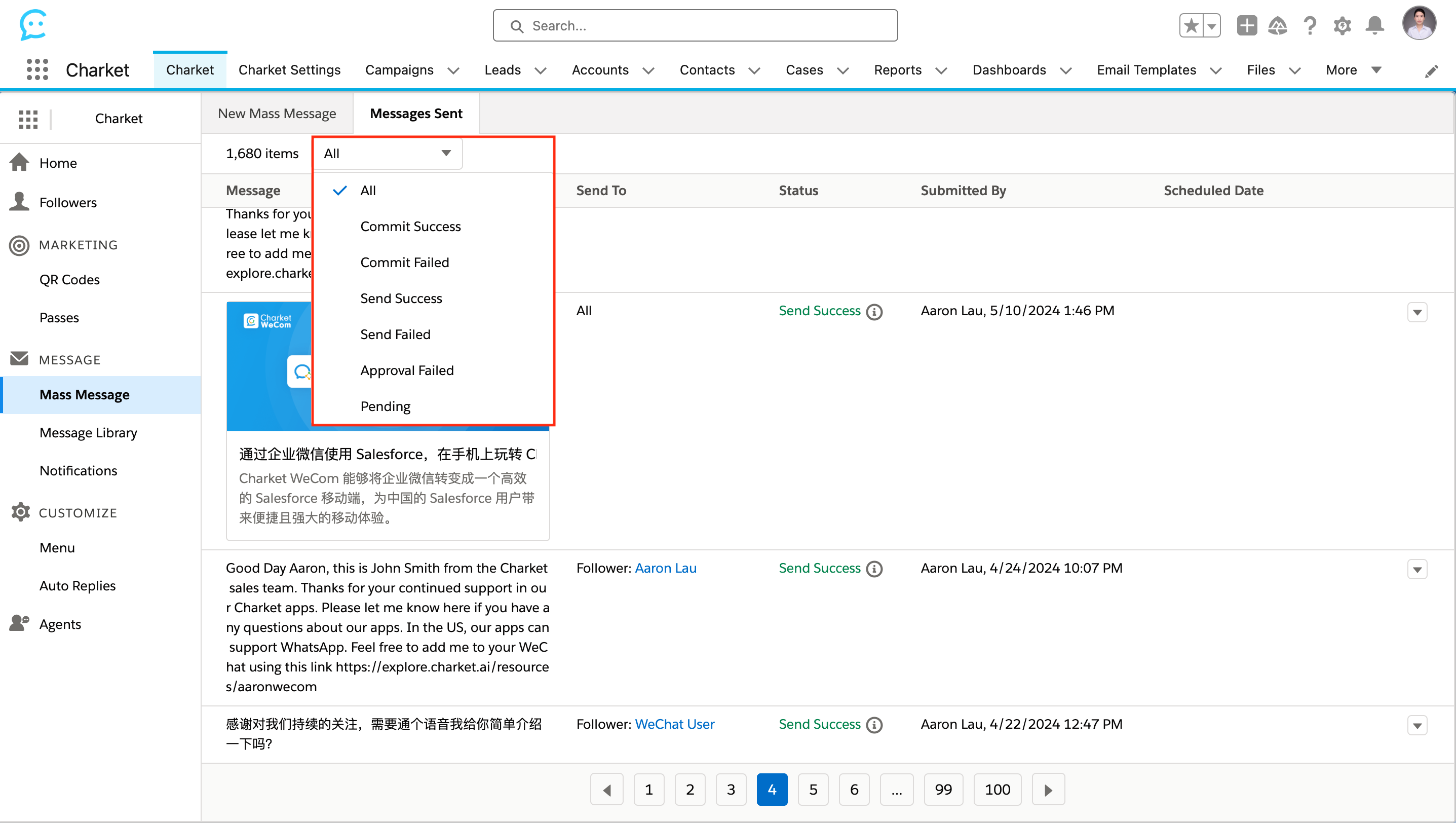The height and width of the screenshot is (823, 1456).
Task: Expand the Leads menu chevron
Action: coord(541,70)
